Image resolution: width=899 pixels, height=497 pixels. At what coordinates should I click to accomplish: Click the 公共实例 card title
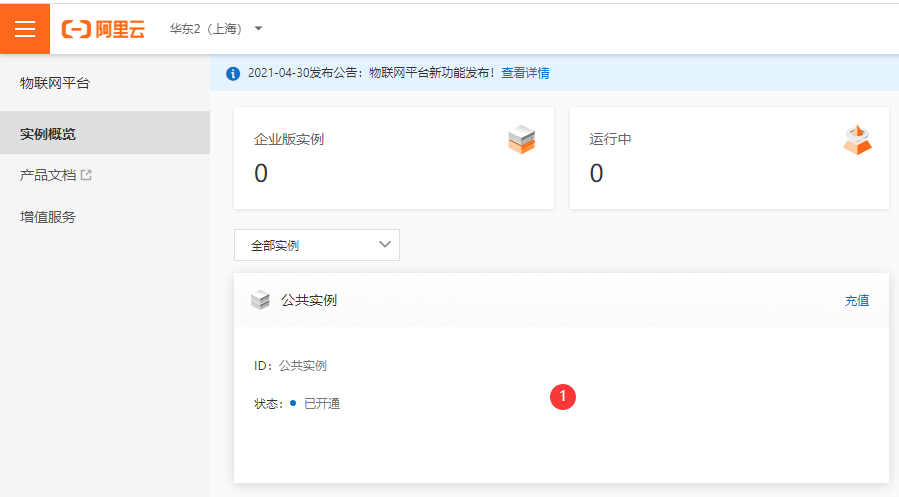(308, 300)
